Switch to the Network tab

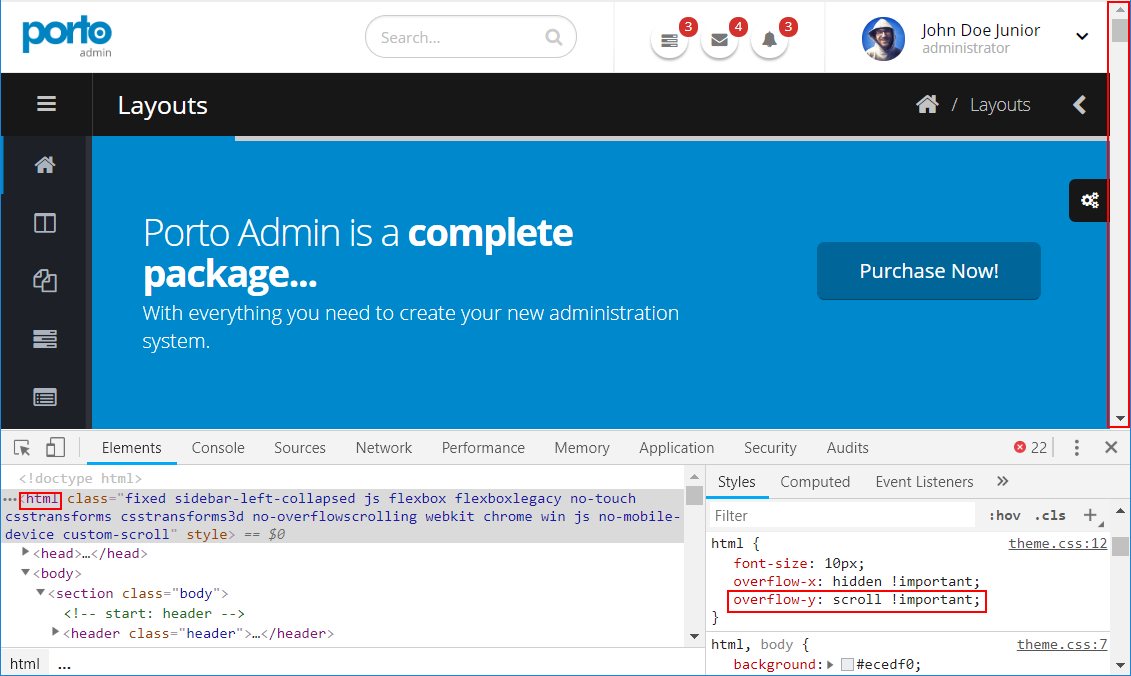[384, 447]
